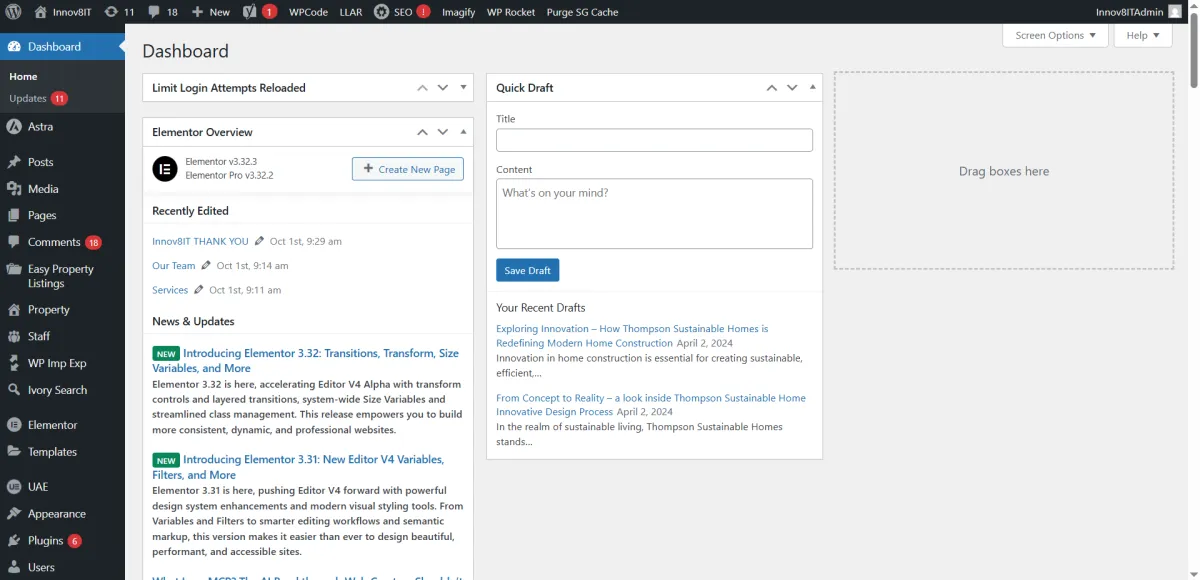Click the Plugins plug icon
1200x580 pixels.
pos(14,541)
